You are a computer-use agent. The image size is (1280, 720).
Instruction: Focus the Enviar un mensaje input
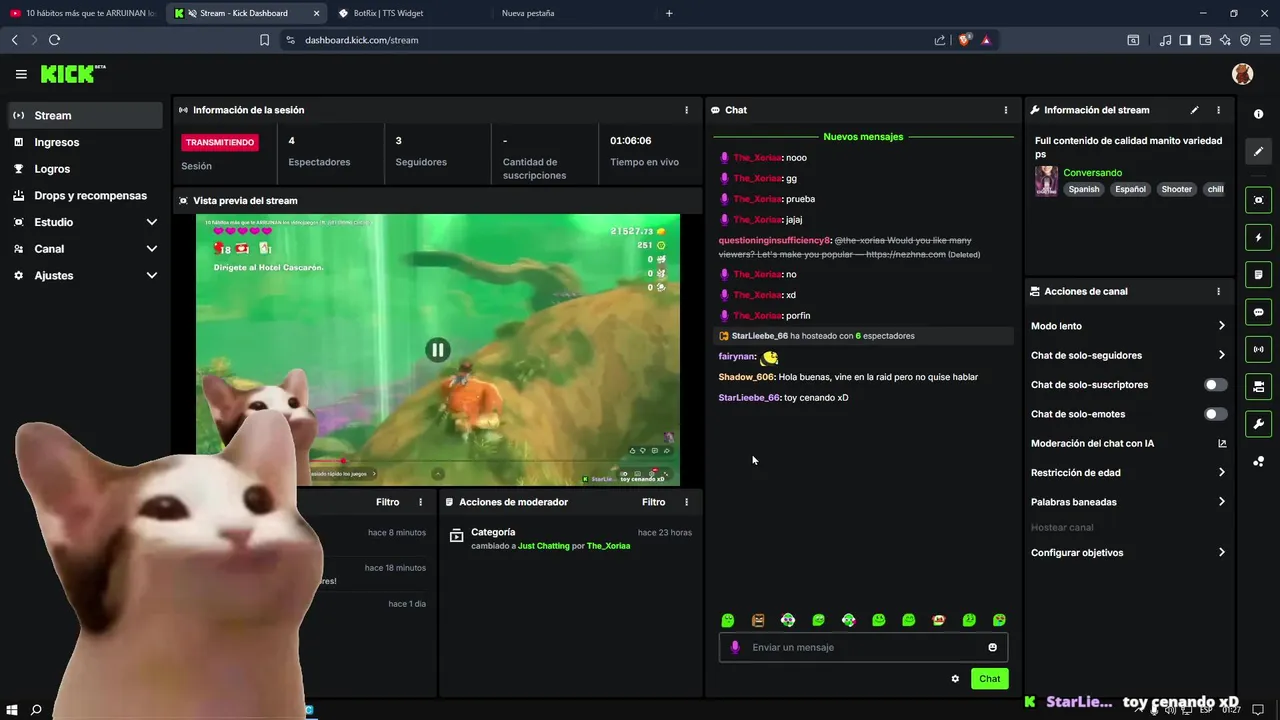coord(865,647)
